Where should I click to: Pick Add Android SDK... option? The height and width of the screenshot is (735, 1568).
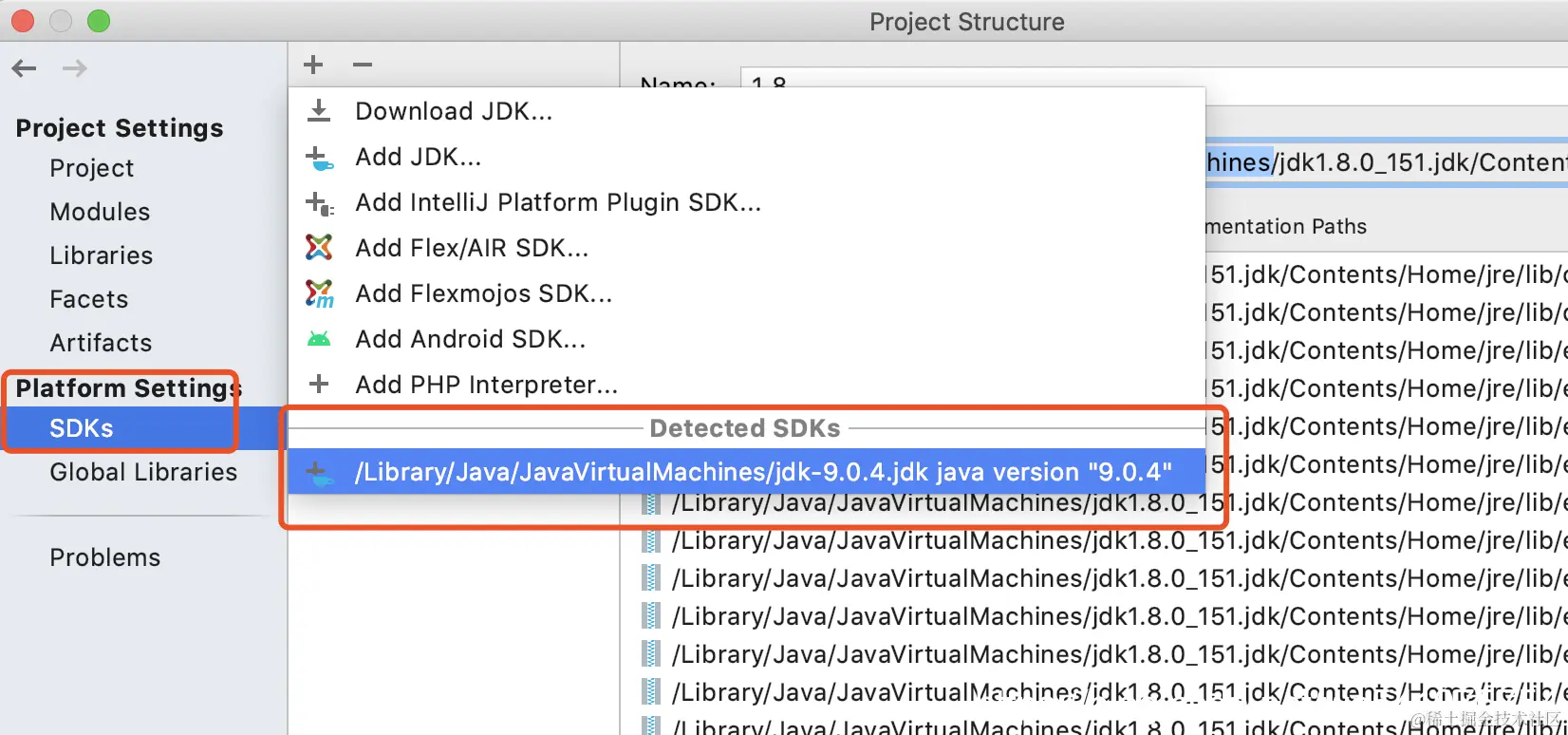(x=747, y=339)
